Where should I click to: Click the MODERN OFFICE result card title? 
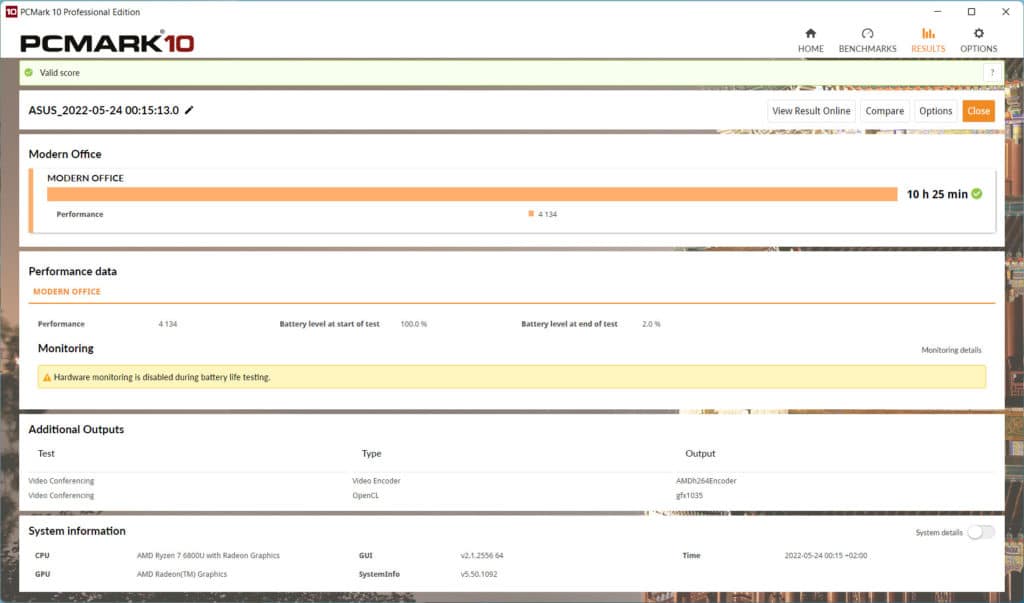(x=85, y=178)
